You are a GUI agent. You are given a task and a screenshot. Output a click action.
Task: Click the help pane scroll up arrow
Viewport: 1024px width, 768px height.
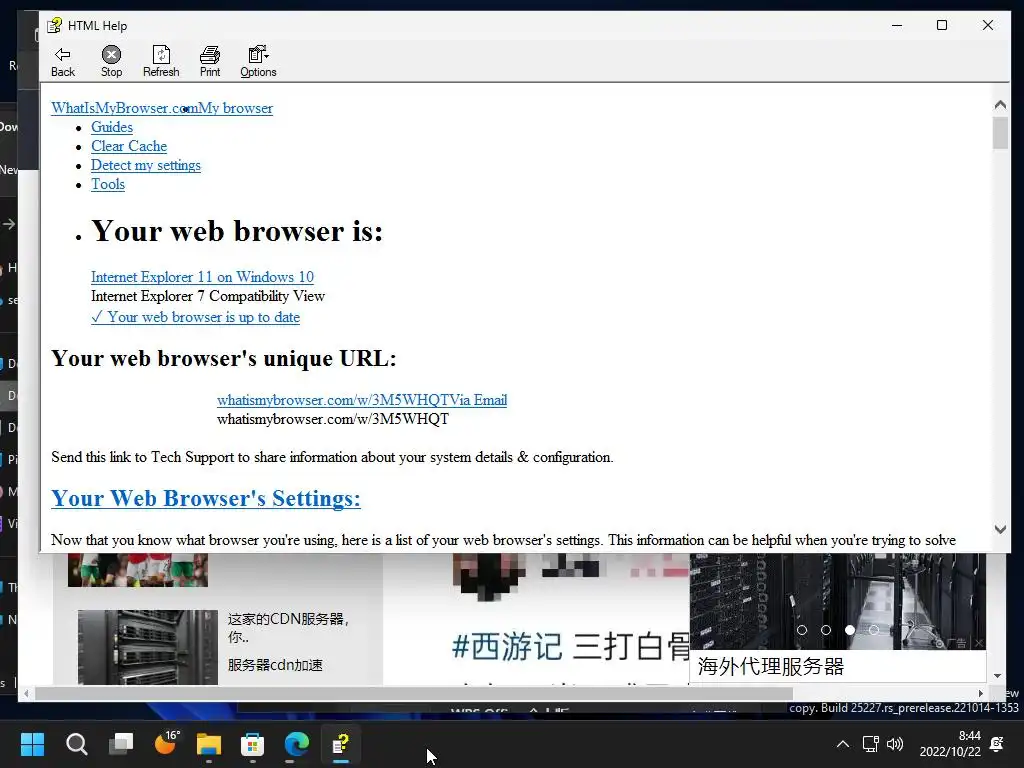tap(1000, 104)
